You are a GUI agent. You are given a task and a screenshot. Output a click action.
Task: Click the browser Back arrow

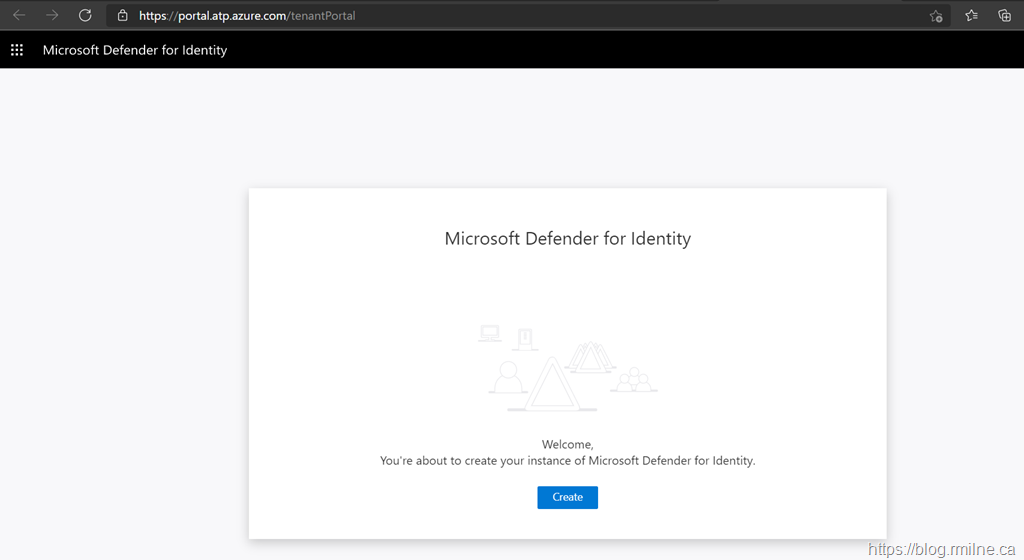coord(19,15)
